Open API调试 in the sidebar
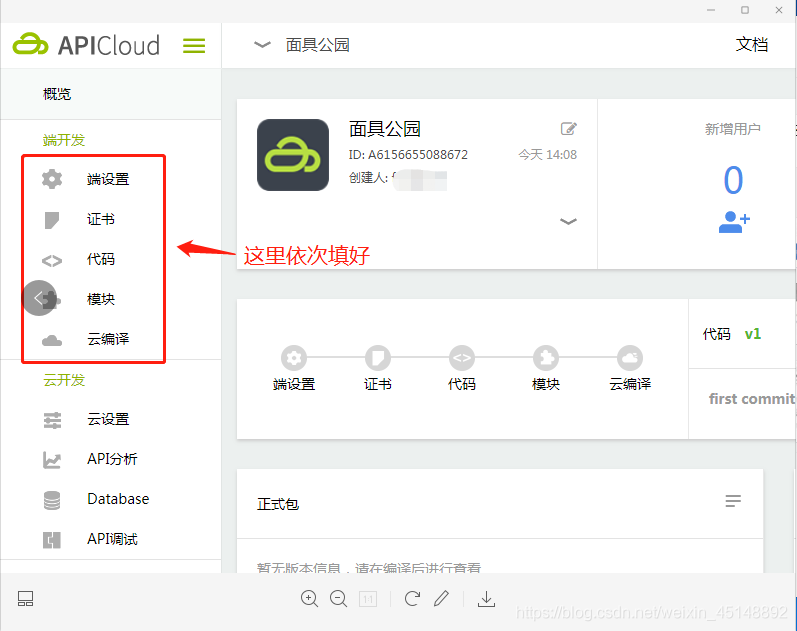 (x=112, y=539)
